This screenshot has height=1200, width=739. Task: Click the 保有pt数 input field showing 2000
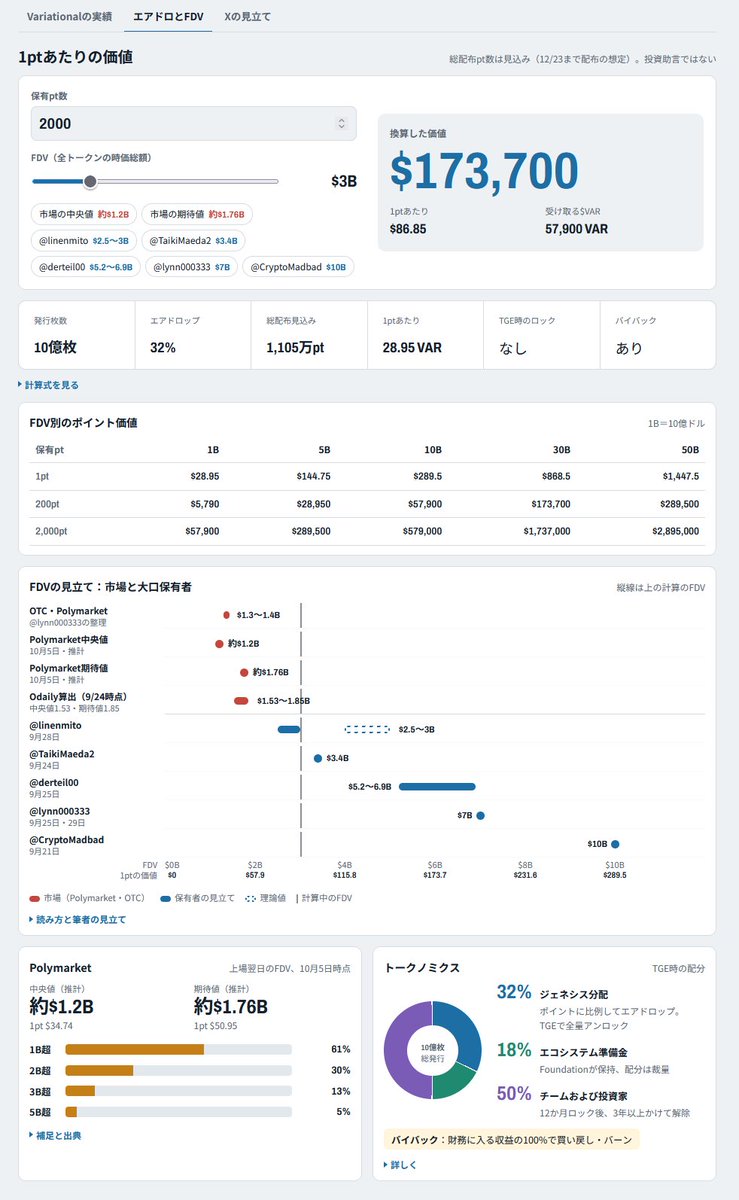(x=193, y=123)
